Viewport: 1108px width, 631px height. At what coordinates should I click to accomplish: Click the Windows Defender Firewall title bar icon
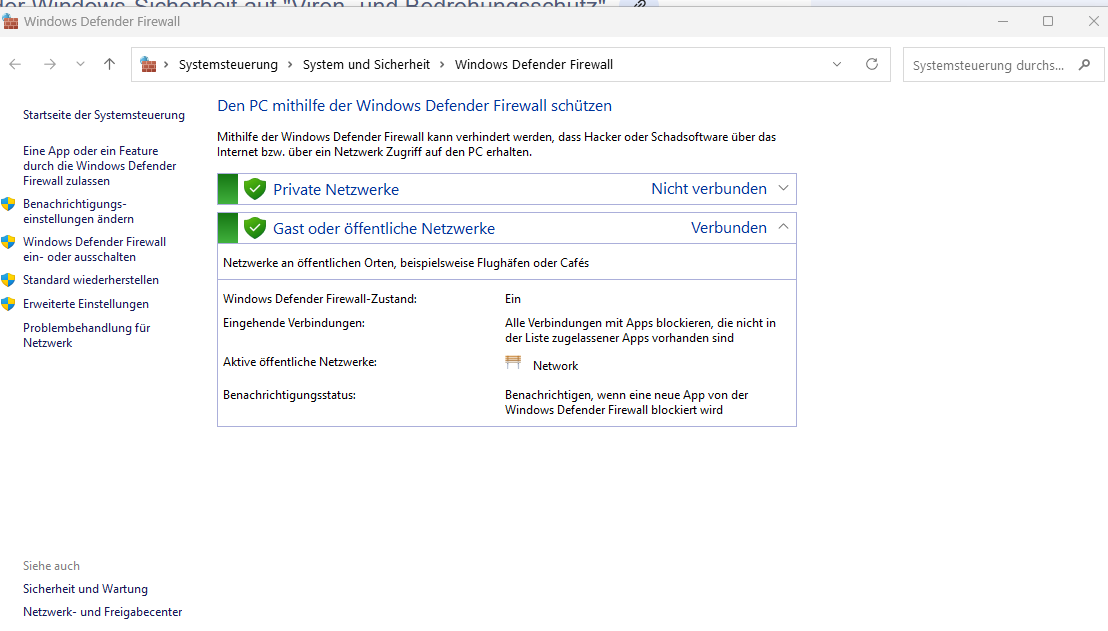tap(11, 21)
